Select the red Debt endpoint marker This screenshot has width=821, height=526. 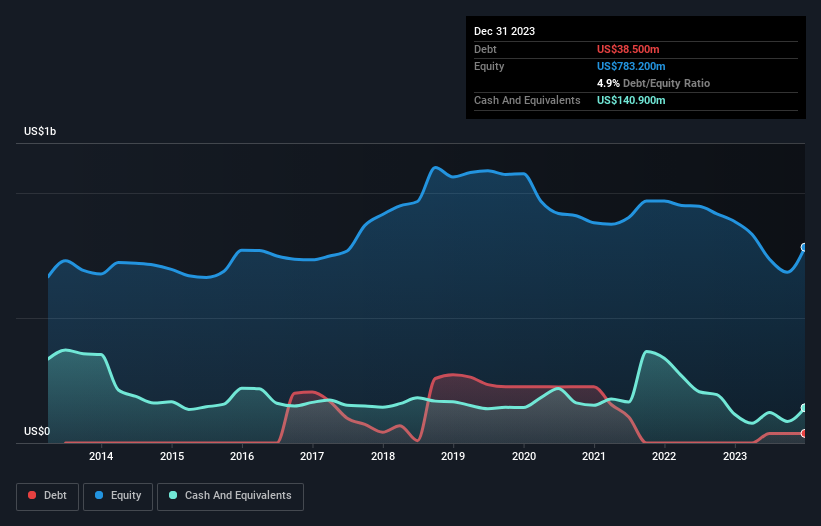click(x=804, y=433)
